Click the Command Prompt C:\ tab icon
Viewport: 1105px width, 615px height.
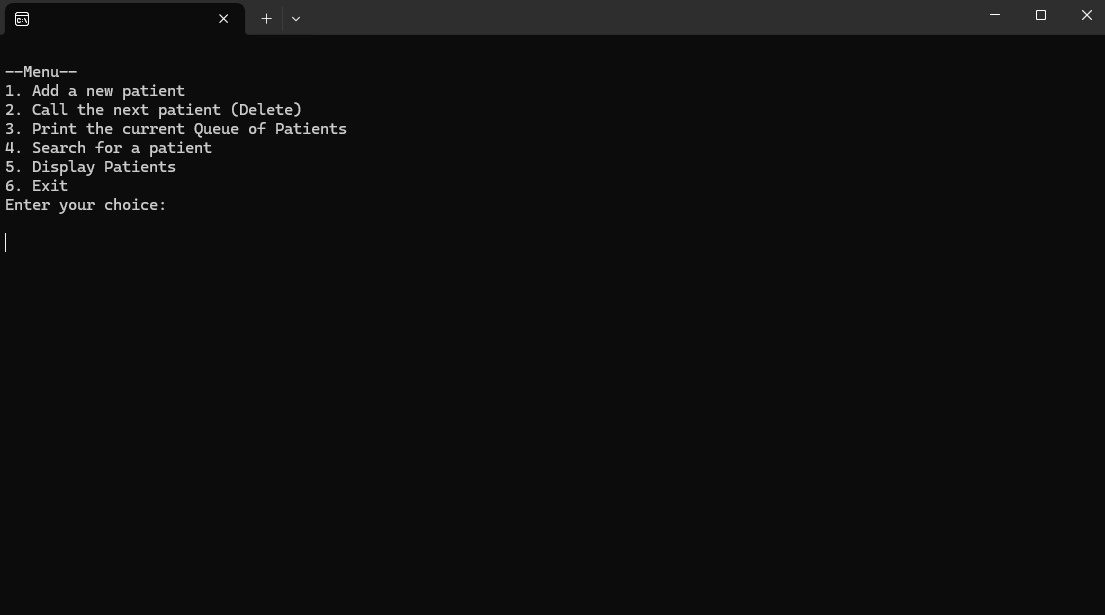click(20, 18)
